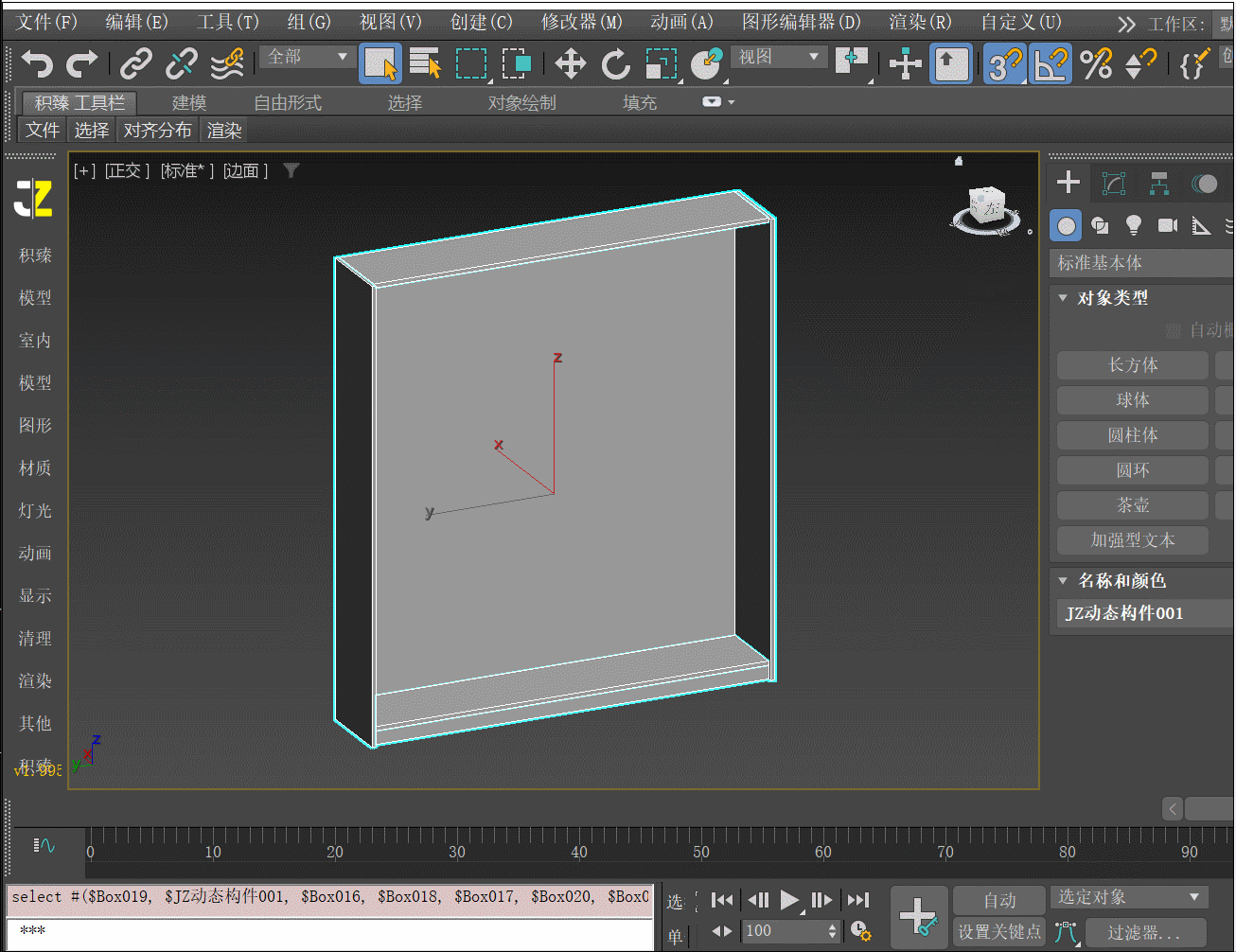Viewport: 1236px width, 952px height.
Task: Select the Link objects chain icon
Action: click(136, 63)
